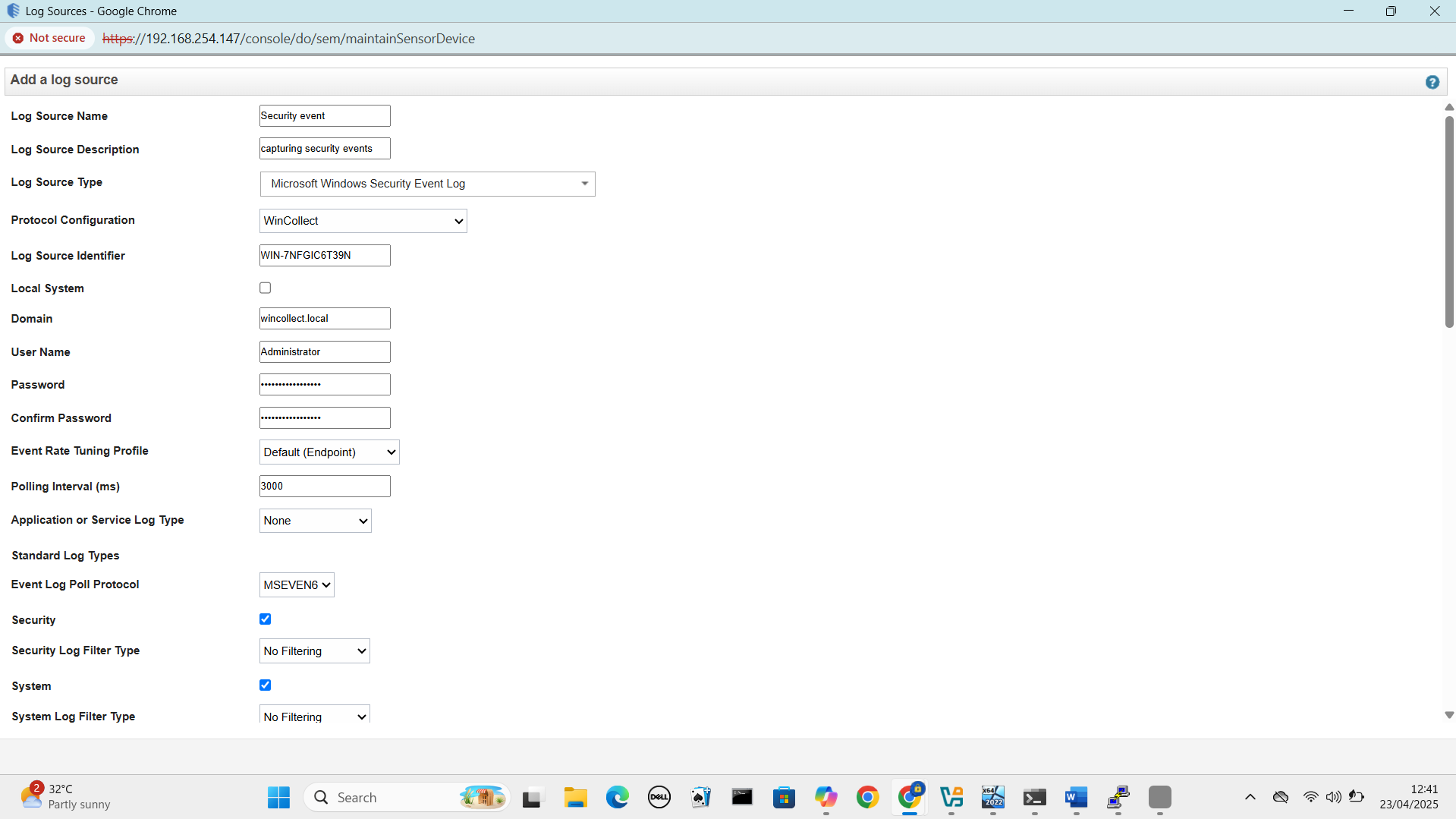Open Event Rate Tuning Profile dropdown
1456x819 pixels.
tap(329, 452)
